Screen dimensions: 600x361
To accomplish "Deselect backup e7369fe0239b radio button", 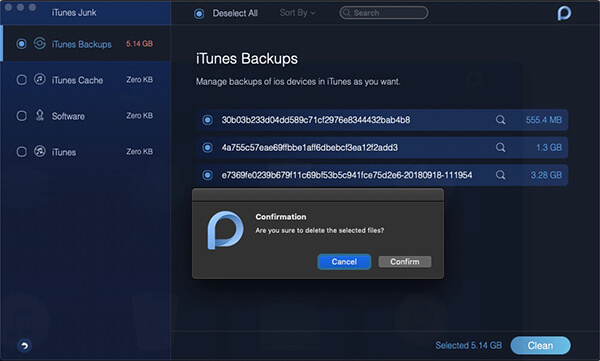I will [207, 175].
